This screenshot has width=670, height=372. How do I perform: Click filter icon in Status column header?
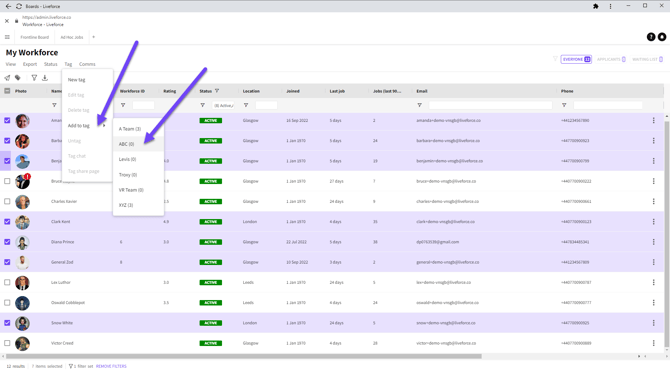[217, 91]
